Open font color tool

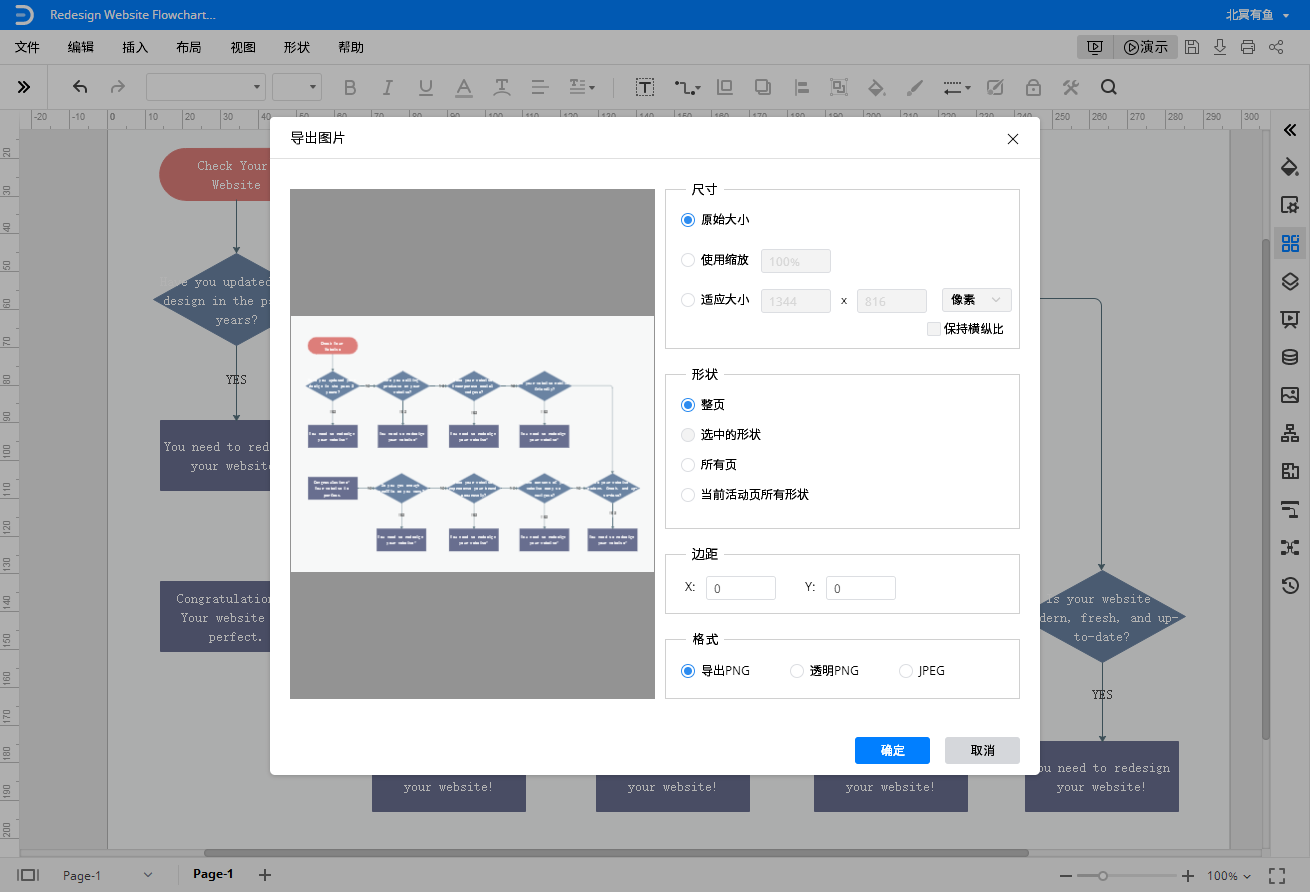(x=464, y=87)
